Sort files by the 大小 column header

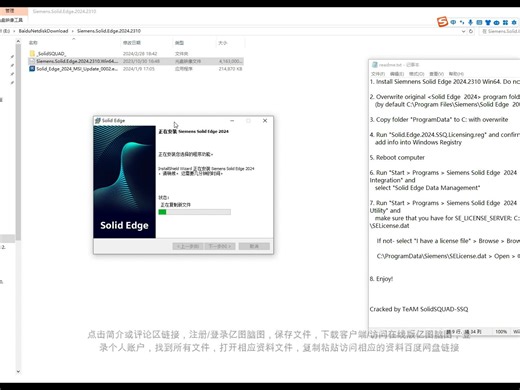point(223,43)
